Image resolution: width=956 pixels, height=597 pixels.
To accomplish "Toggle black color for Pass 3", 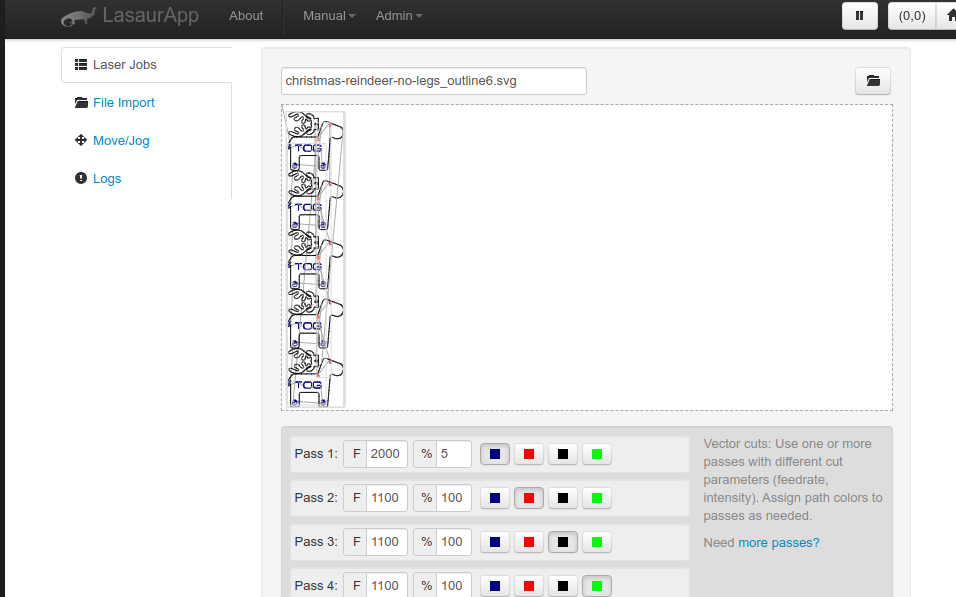I will pyautogui.click(x=563, y=542).
